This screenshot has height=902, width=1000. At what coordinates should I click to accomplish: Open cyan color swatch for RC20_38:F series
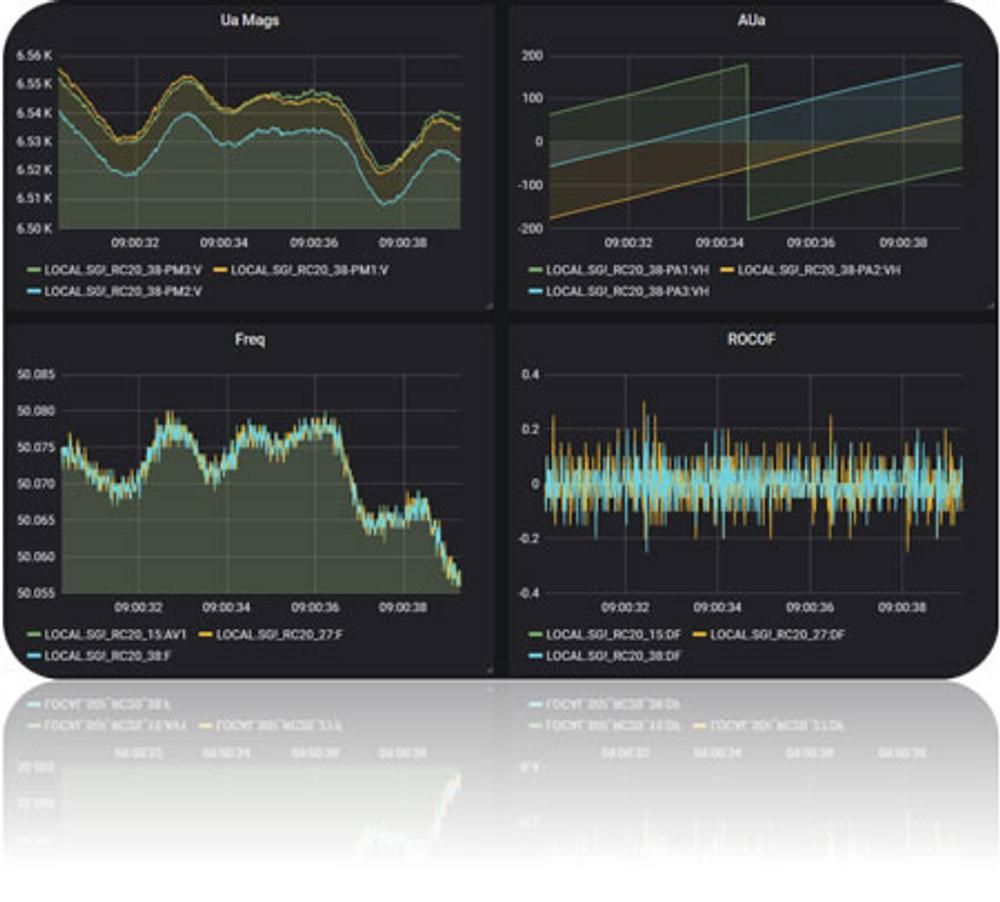[34, 656]
